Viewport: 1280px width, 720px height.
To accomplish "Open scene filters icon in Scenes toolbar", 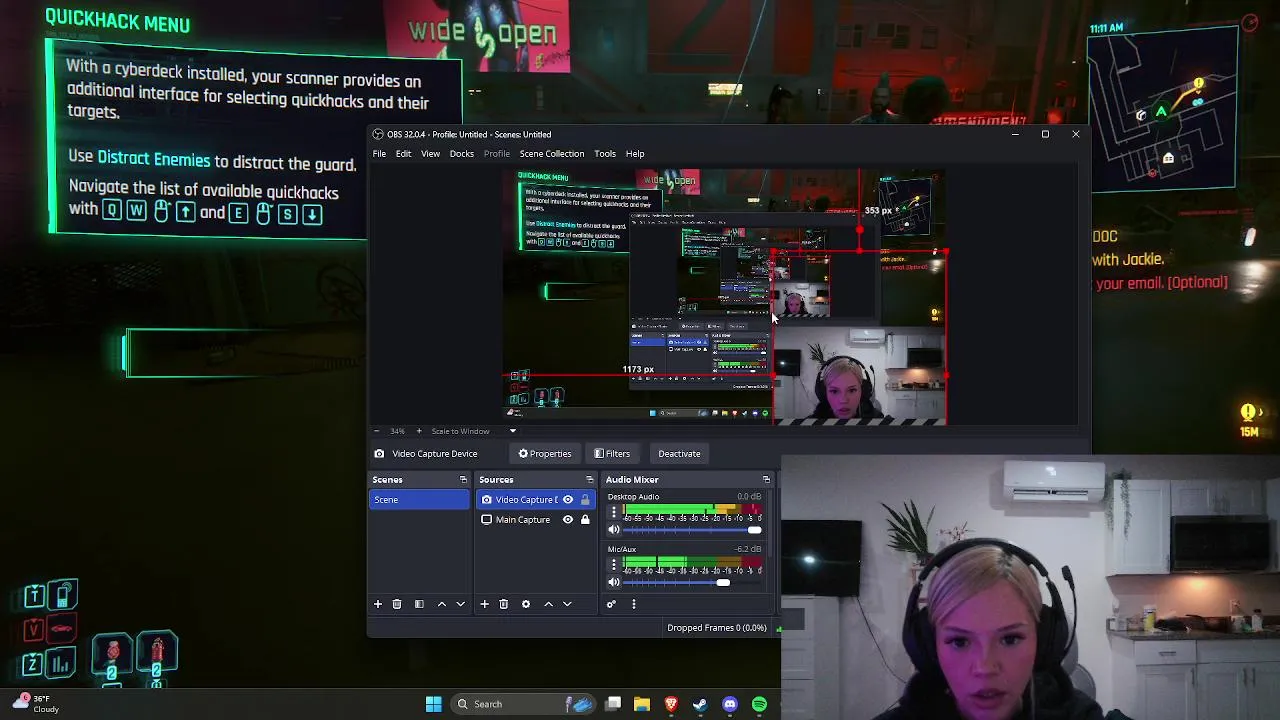I will pyautogui.click(x=419, y=604).
